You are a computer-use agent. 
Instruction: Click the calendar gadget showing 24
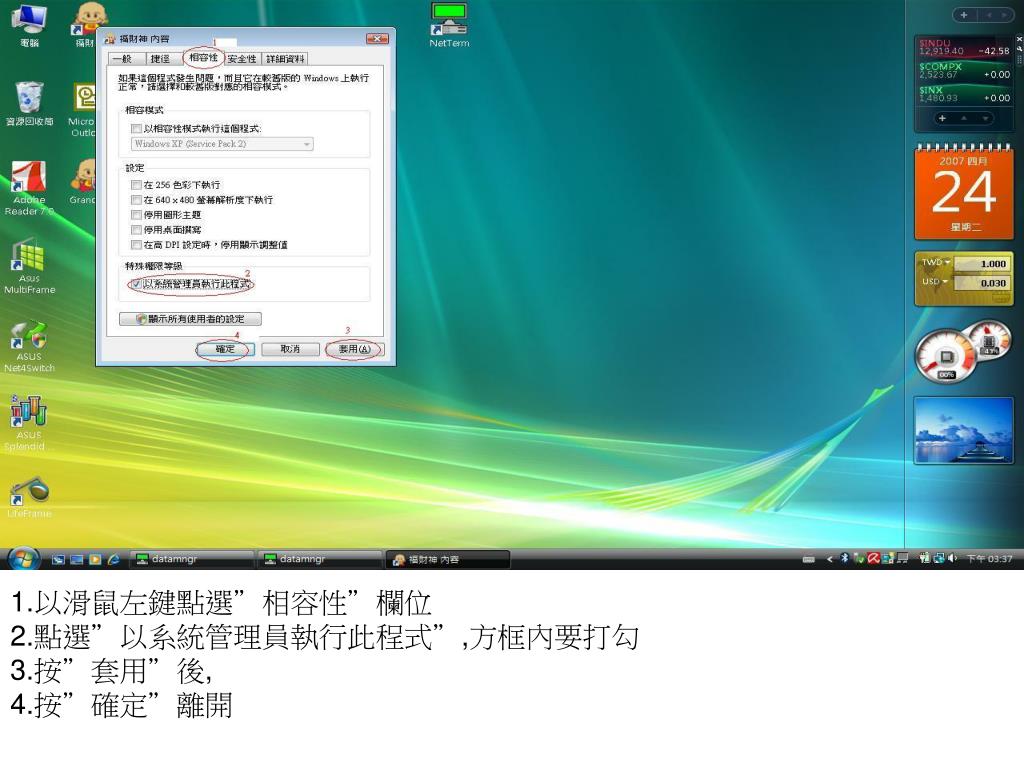(x=964, y=192)
